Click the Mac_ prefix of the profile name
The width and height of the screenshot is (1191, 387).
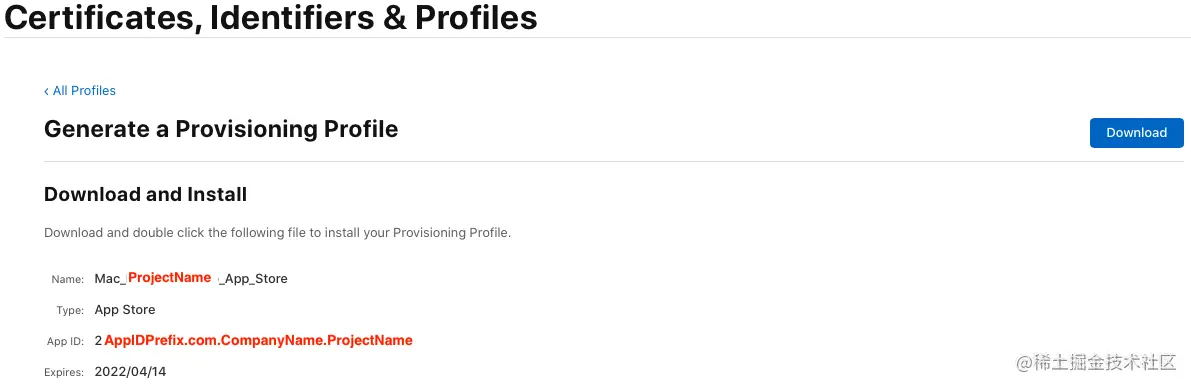pyautogui.click(x=108, y=278)
